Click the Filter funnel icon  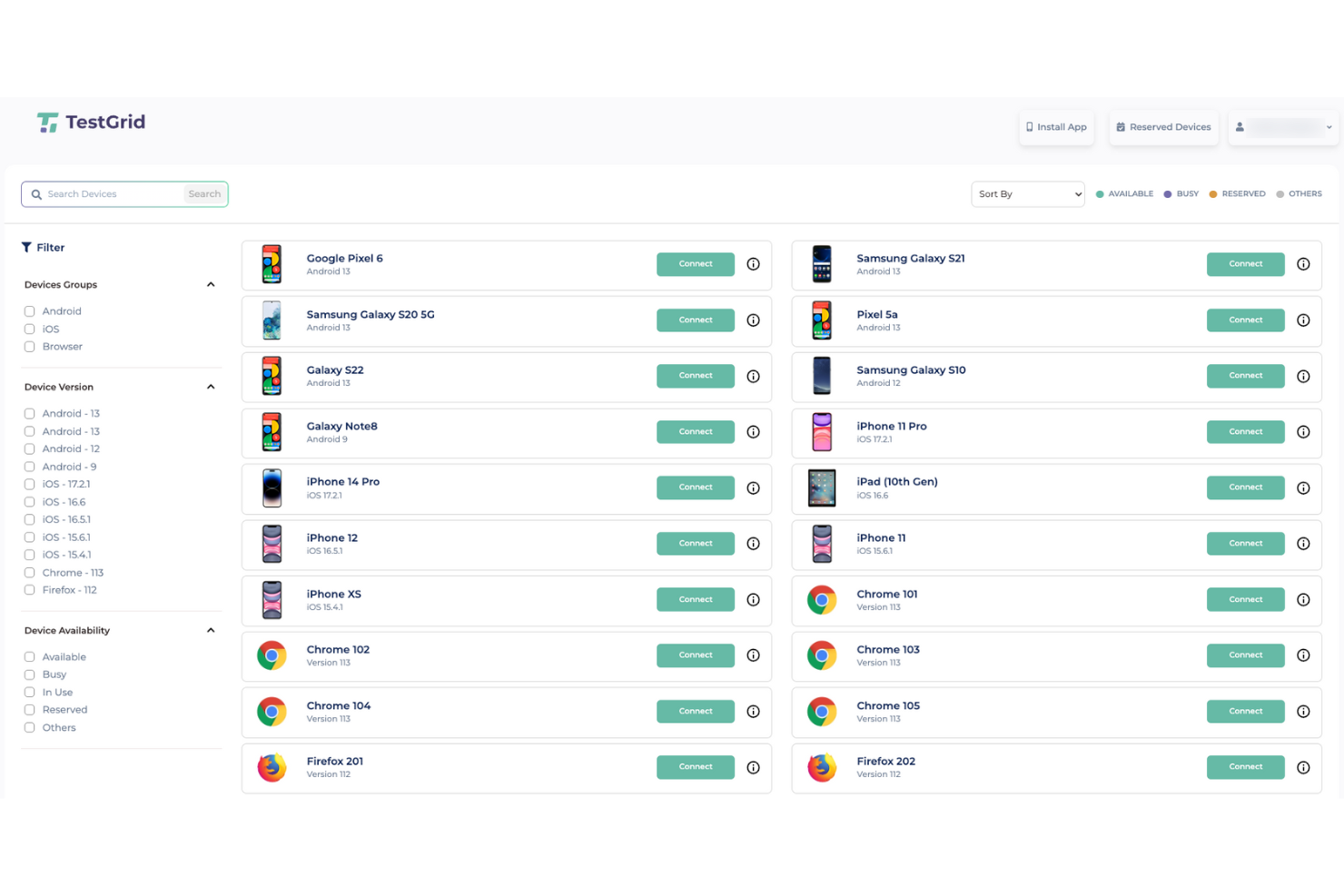coord(26,247)
